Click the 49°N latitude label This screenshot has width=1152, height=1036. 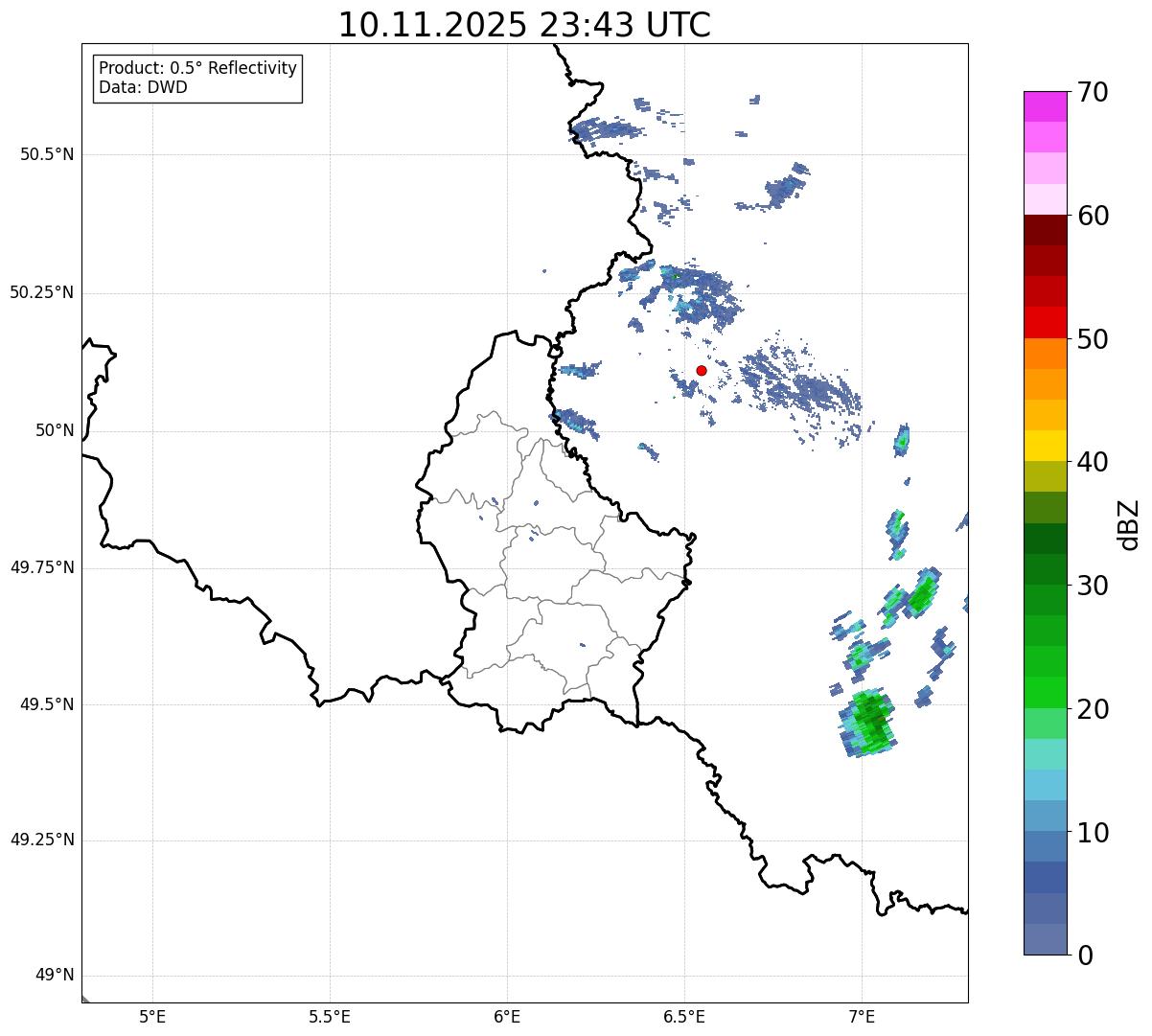click(55, 976)
